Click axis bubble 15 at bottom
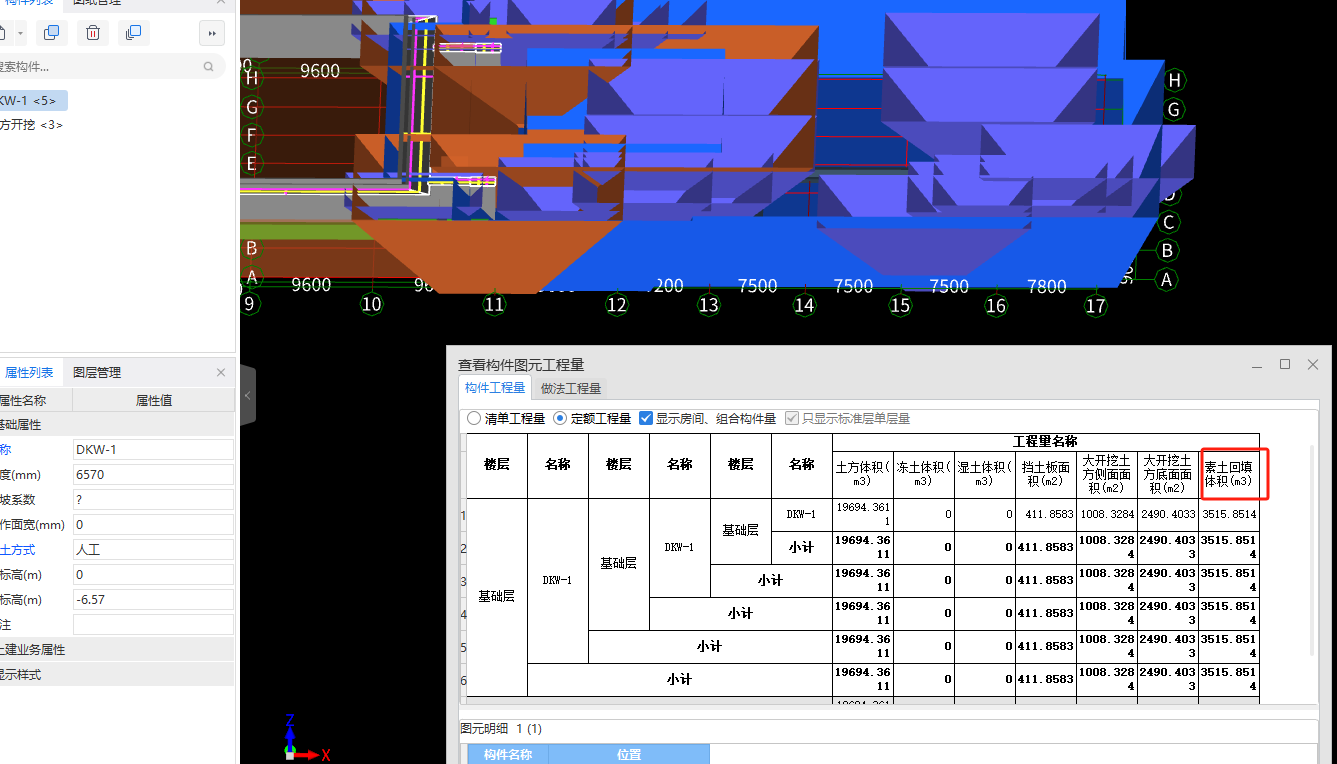Image resolution: width=1337 pixels, height=764 pixels. tap(901, 304)
